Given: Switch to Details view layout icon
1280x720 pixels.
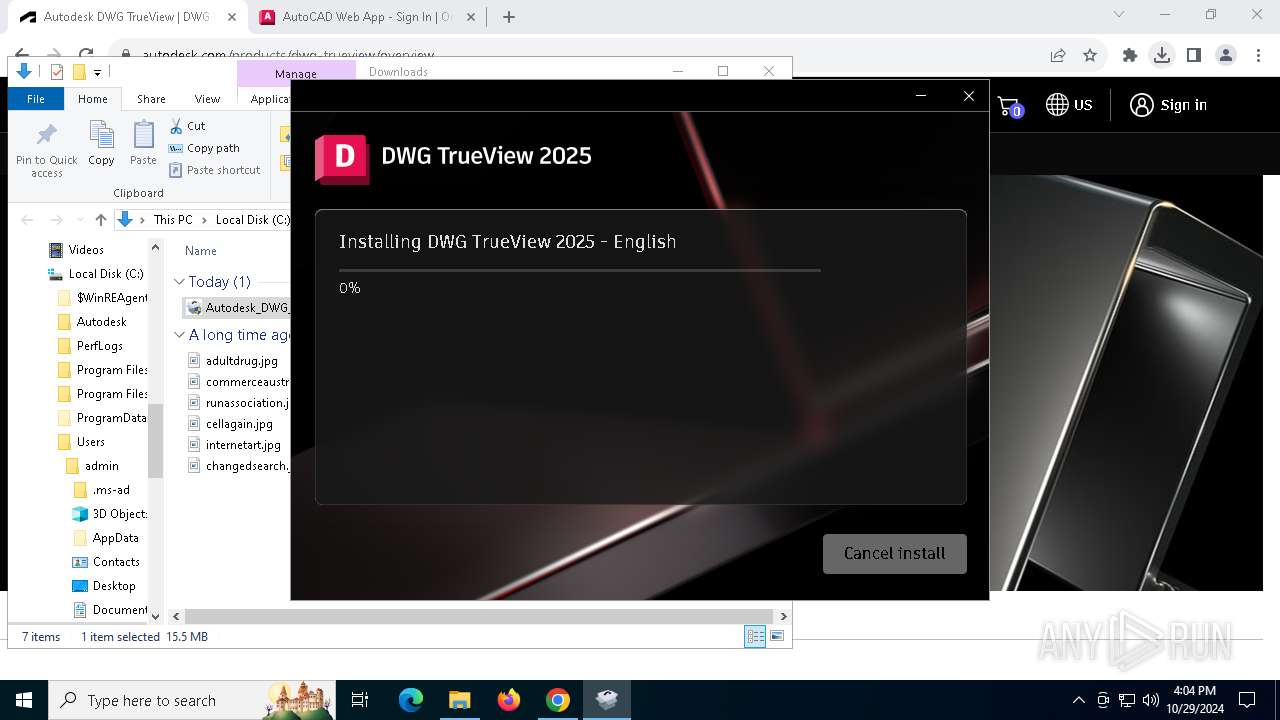Looking at the screenshot, I should pos(755,636).
